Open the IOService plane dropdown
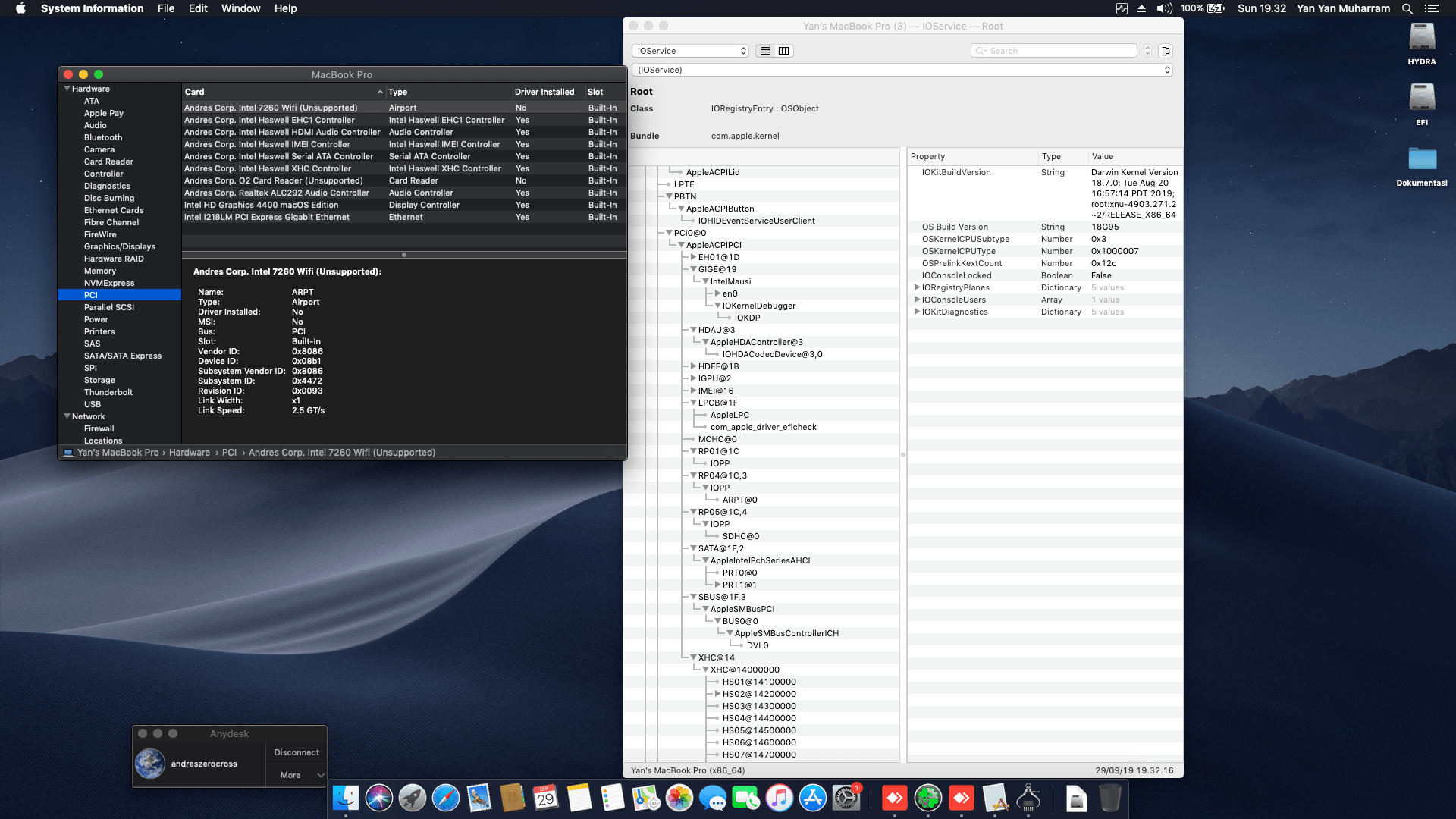 point(689,51)
